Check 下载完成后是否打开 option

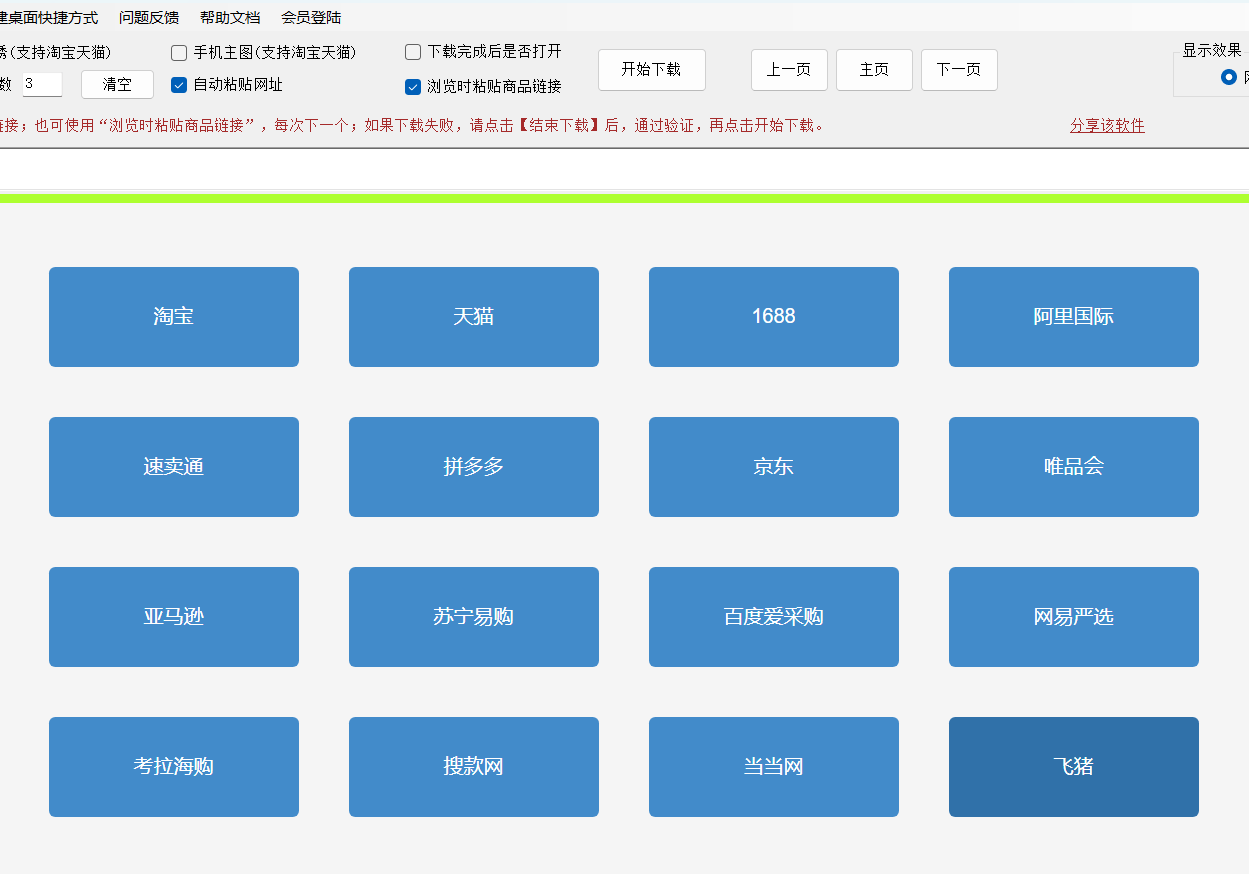tap(413, 52)
